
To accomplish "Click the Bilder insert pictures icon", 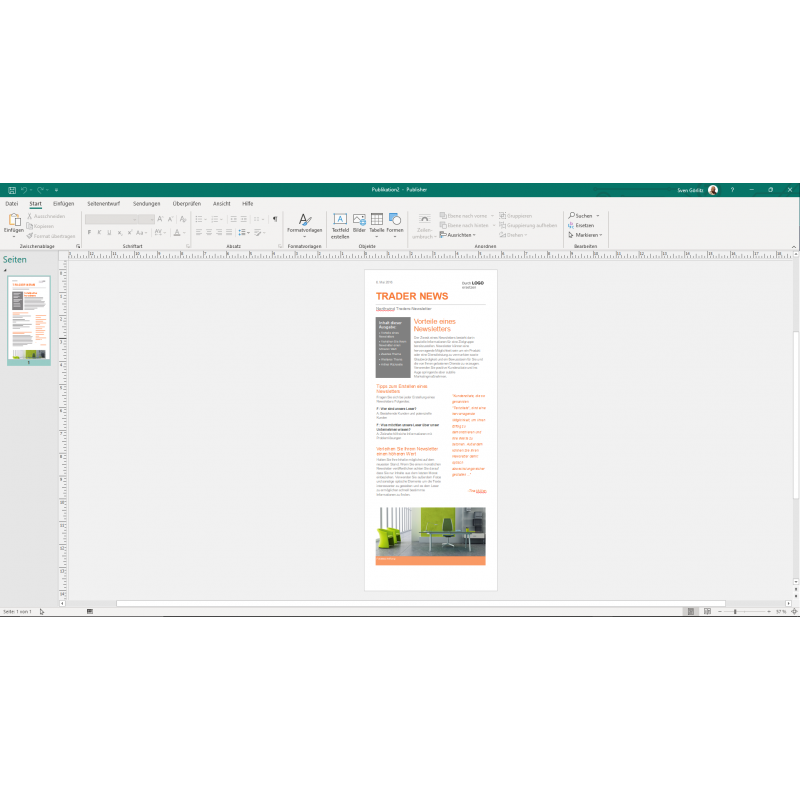I will pos(359,224).
